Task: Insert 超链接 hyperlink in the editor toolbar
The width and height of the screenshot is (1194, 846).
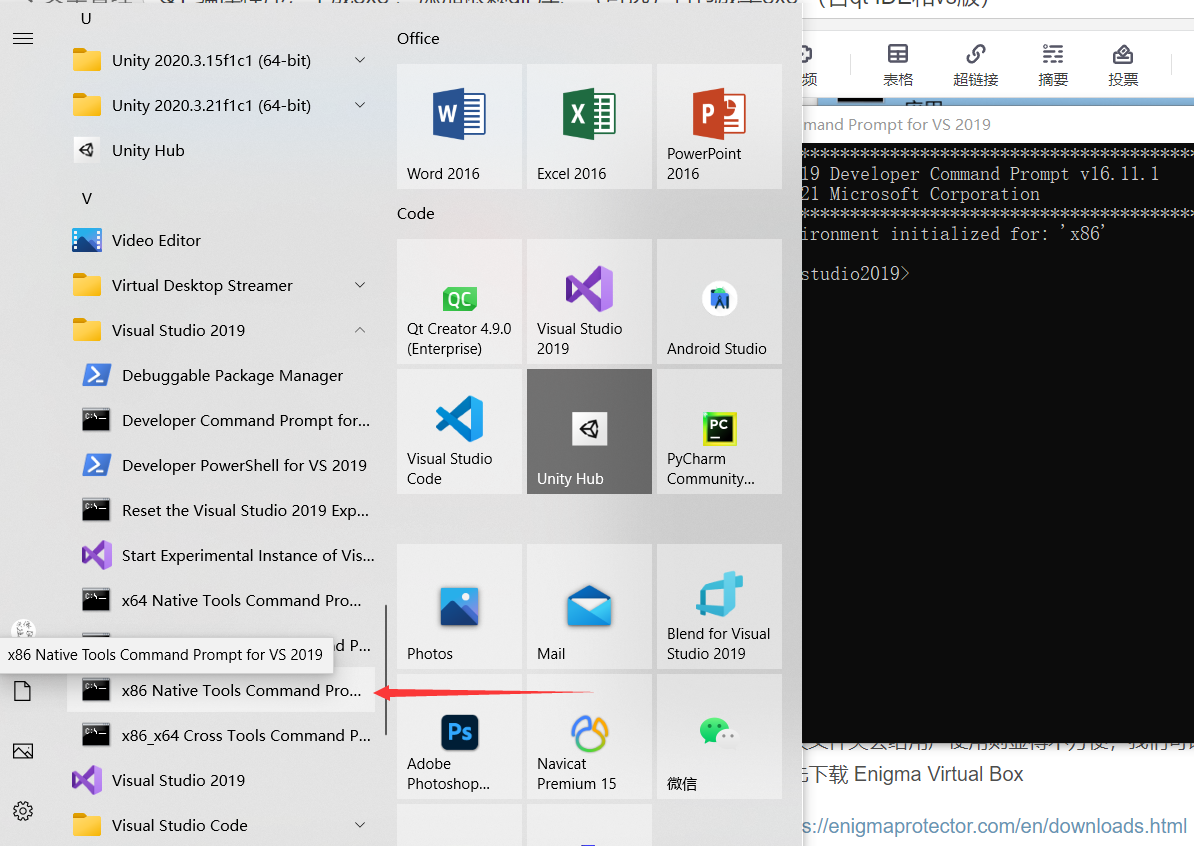Action: pyautogui.click(x=975, y=65)
